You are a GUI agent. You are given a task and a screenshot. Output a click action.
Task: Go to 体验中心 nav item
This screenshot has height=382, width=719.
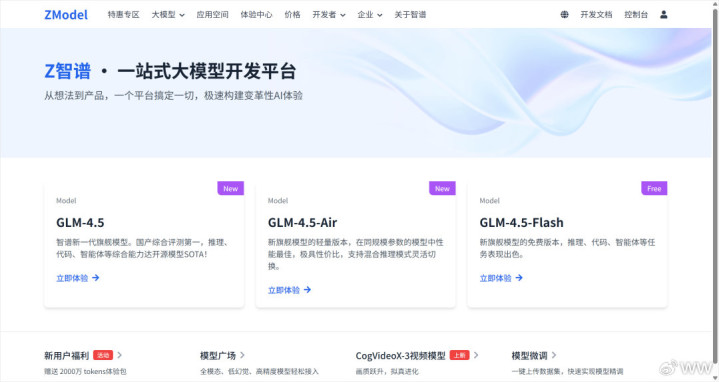pyautogui.click(x=256, y=15)
